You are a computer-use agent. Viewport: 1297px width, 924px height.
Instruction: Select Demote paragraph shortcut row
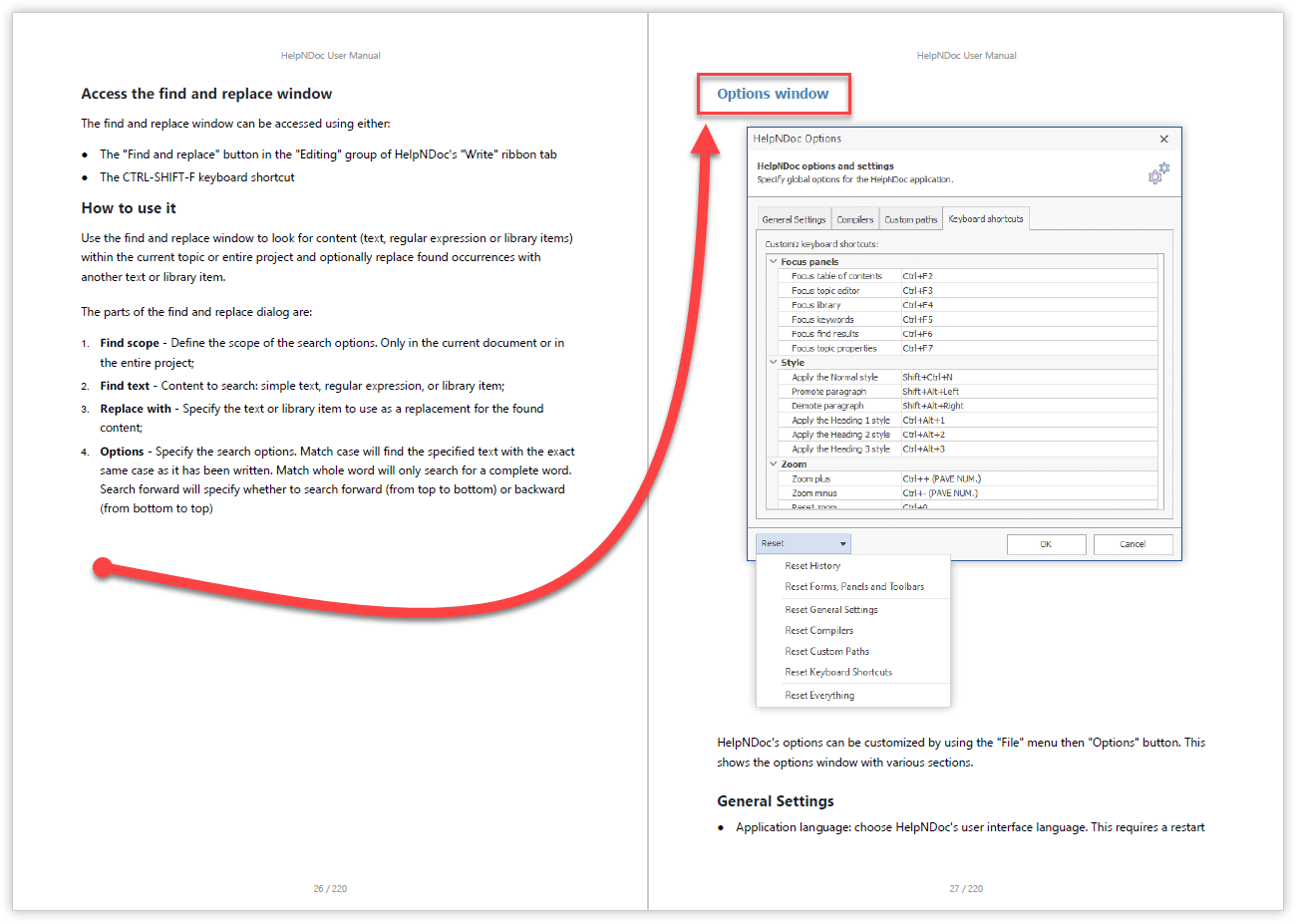coord(968,406)
